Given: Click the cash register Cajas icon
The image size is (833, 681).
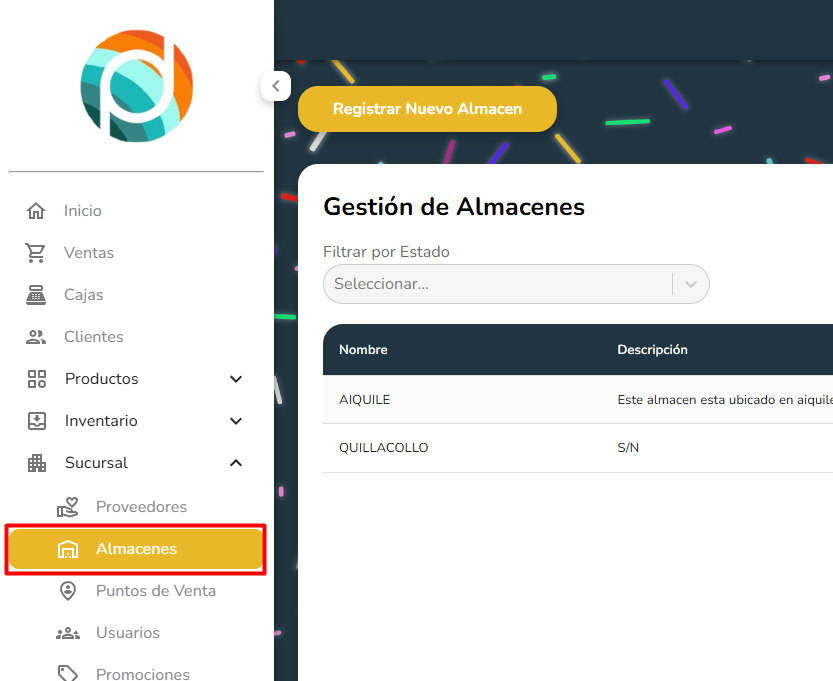Looking at the screenshot, I should click(37, 295).
